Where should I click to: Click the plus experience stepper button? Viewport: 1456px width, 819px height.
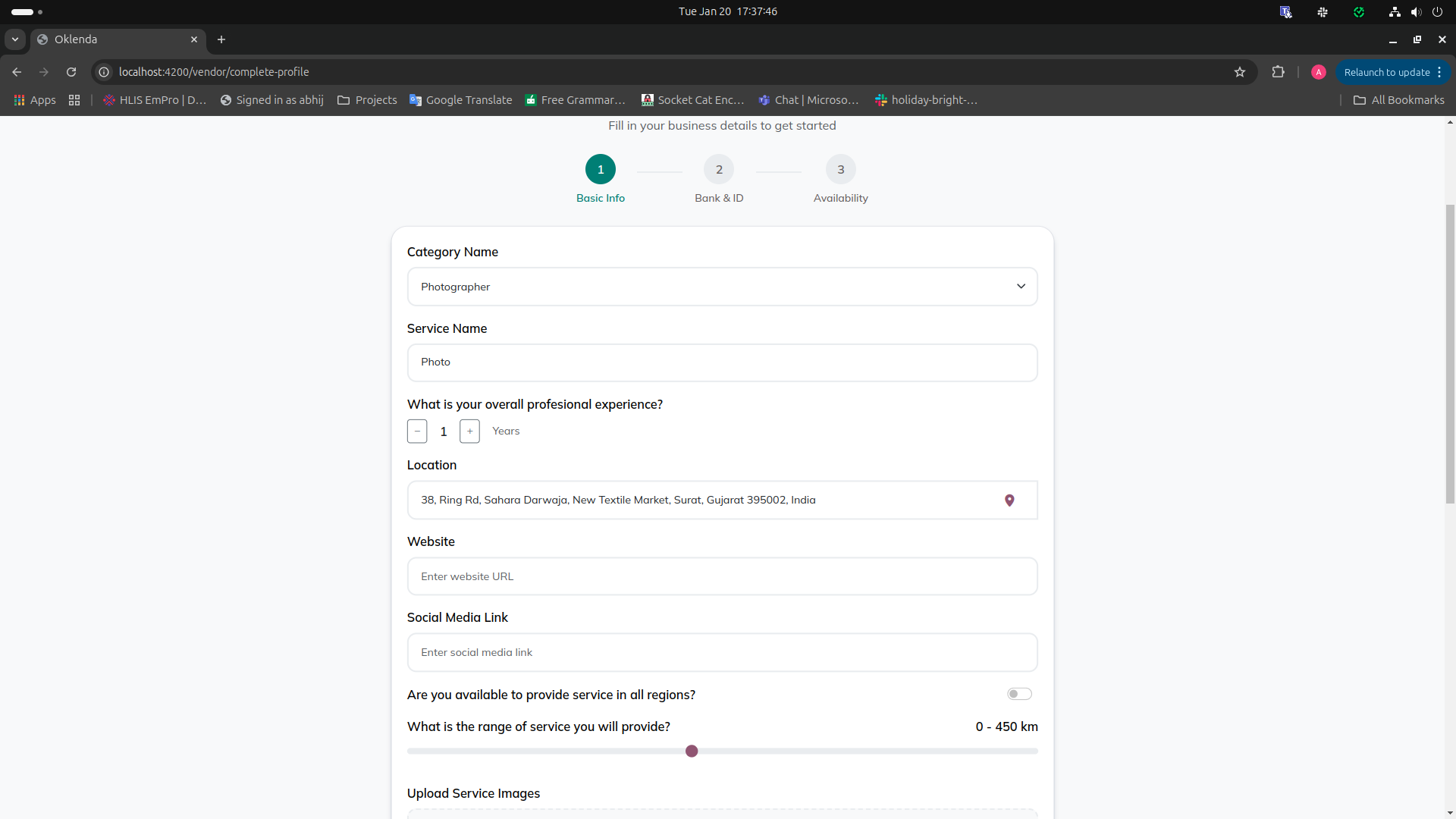(x=469, y=431)
